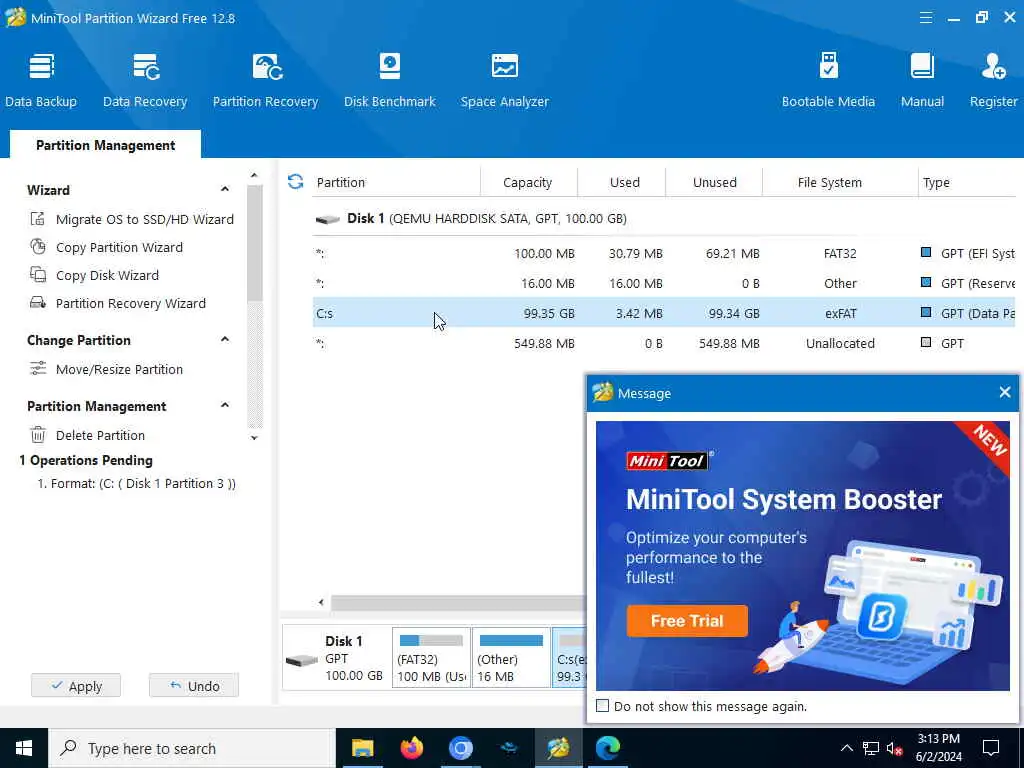Collapse the Partition Management section
Image resolution: width=1024 pixels, height=768 pixels.
(x=225, y=406)
